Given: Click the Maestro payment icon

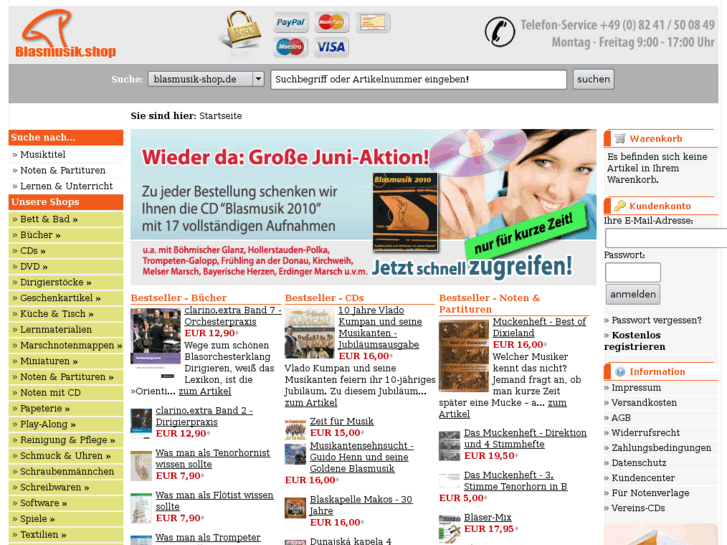Looking at the screenshot, I should pos(291,47).
